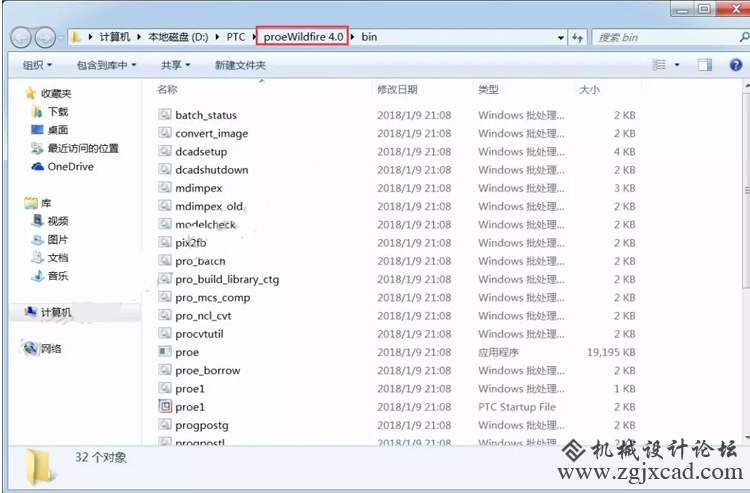Click the Forward navigation arrow
This screenshot has width=750, height=493.
pyautogui.click(x=45, y=37)
